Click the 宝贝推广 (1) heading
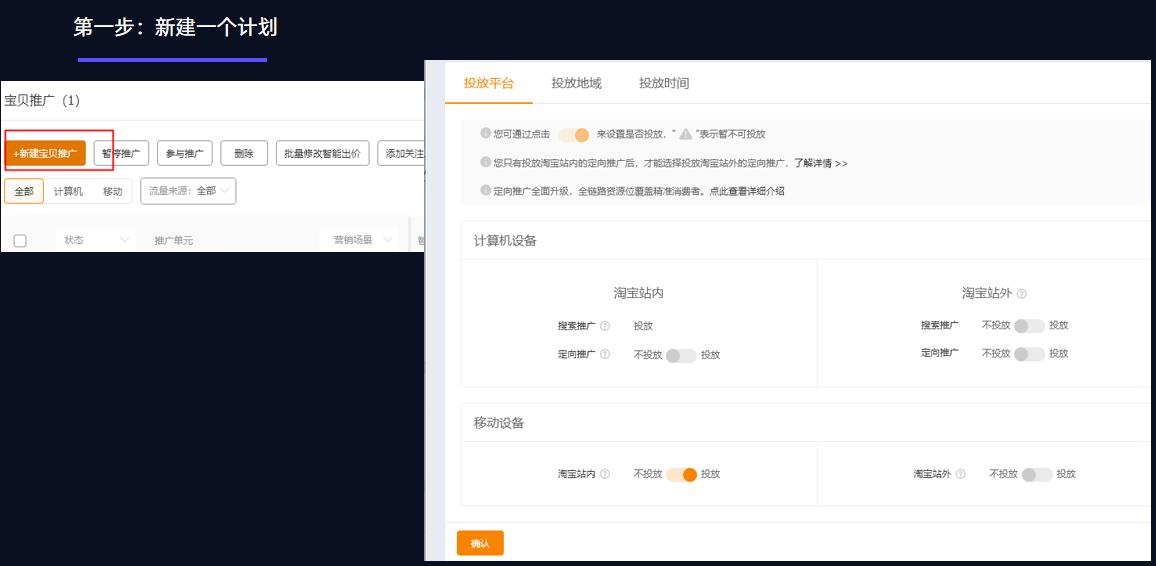 [x=42, y=100]
